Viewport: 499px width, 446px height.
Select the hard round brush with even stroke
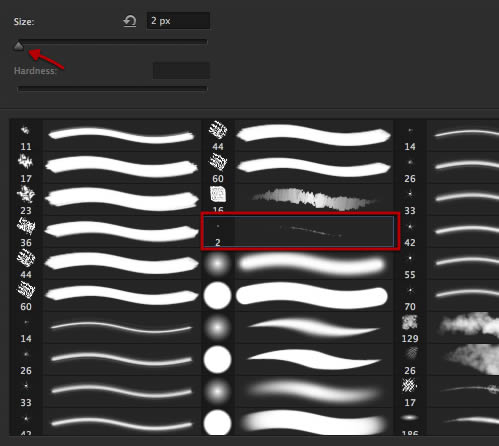(x=298, y=296)
